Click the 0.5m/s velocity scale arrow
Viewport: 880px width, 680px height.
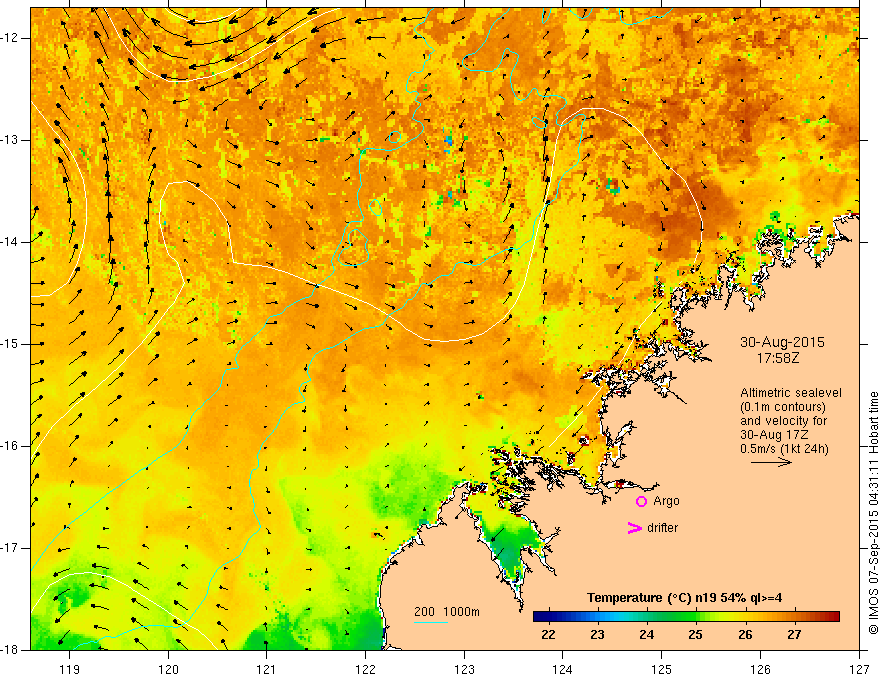point(772,462)
